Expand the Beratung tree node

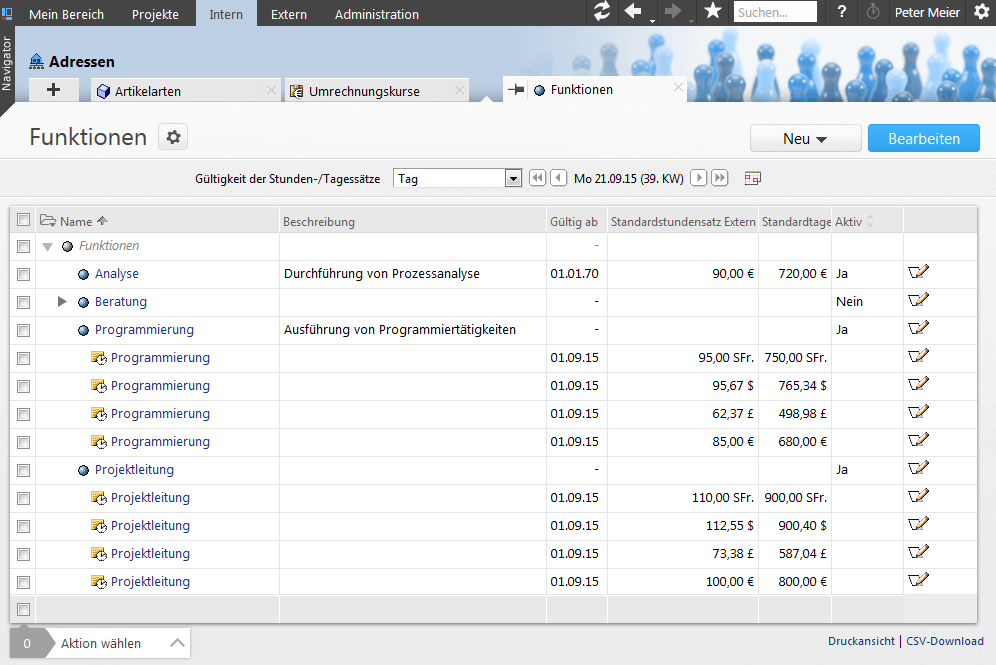click(x=62, y=301)
